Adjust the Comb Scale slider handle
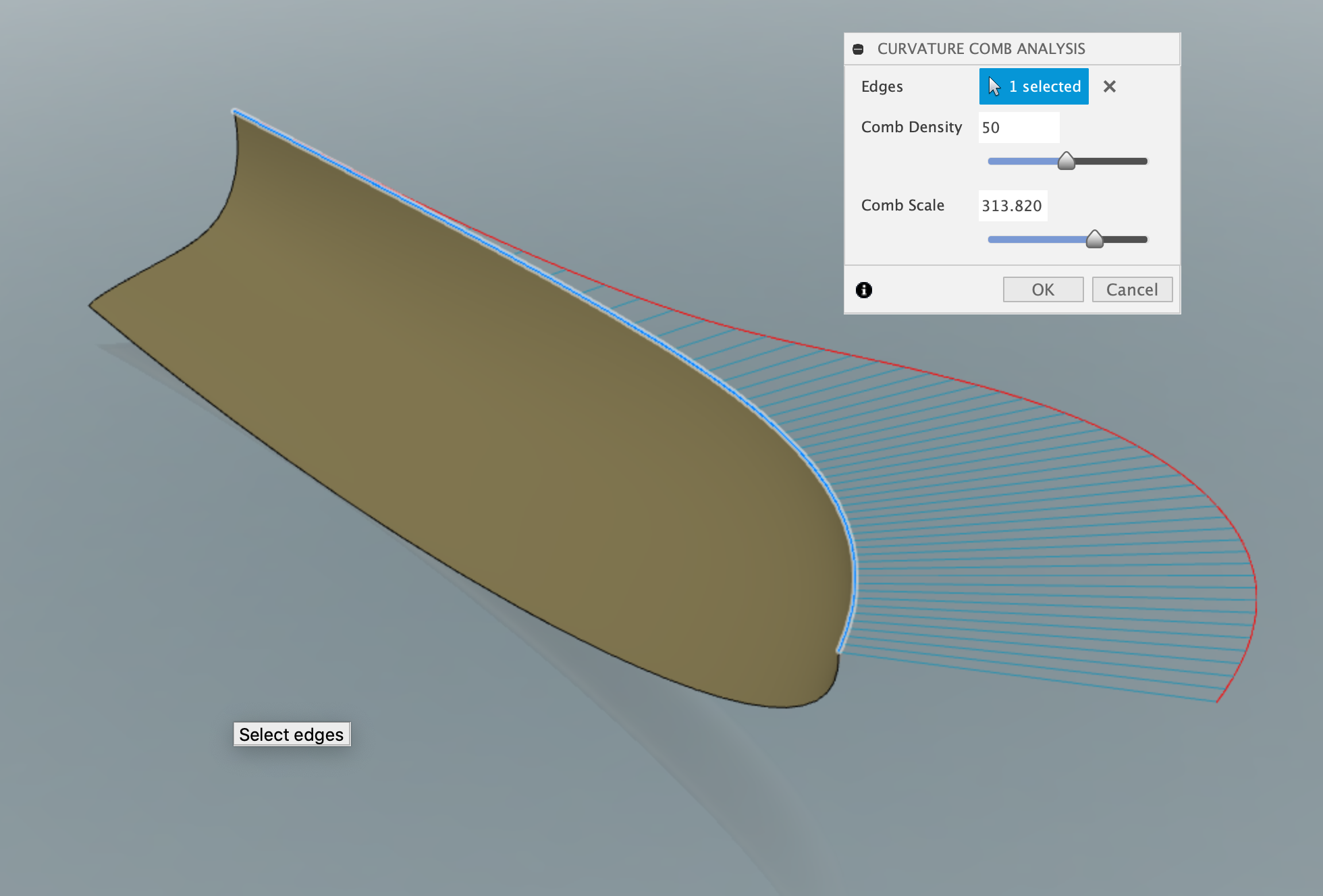 pos(1094,240)
